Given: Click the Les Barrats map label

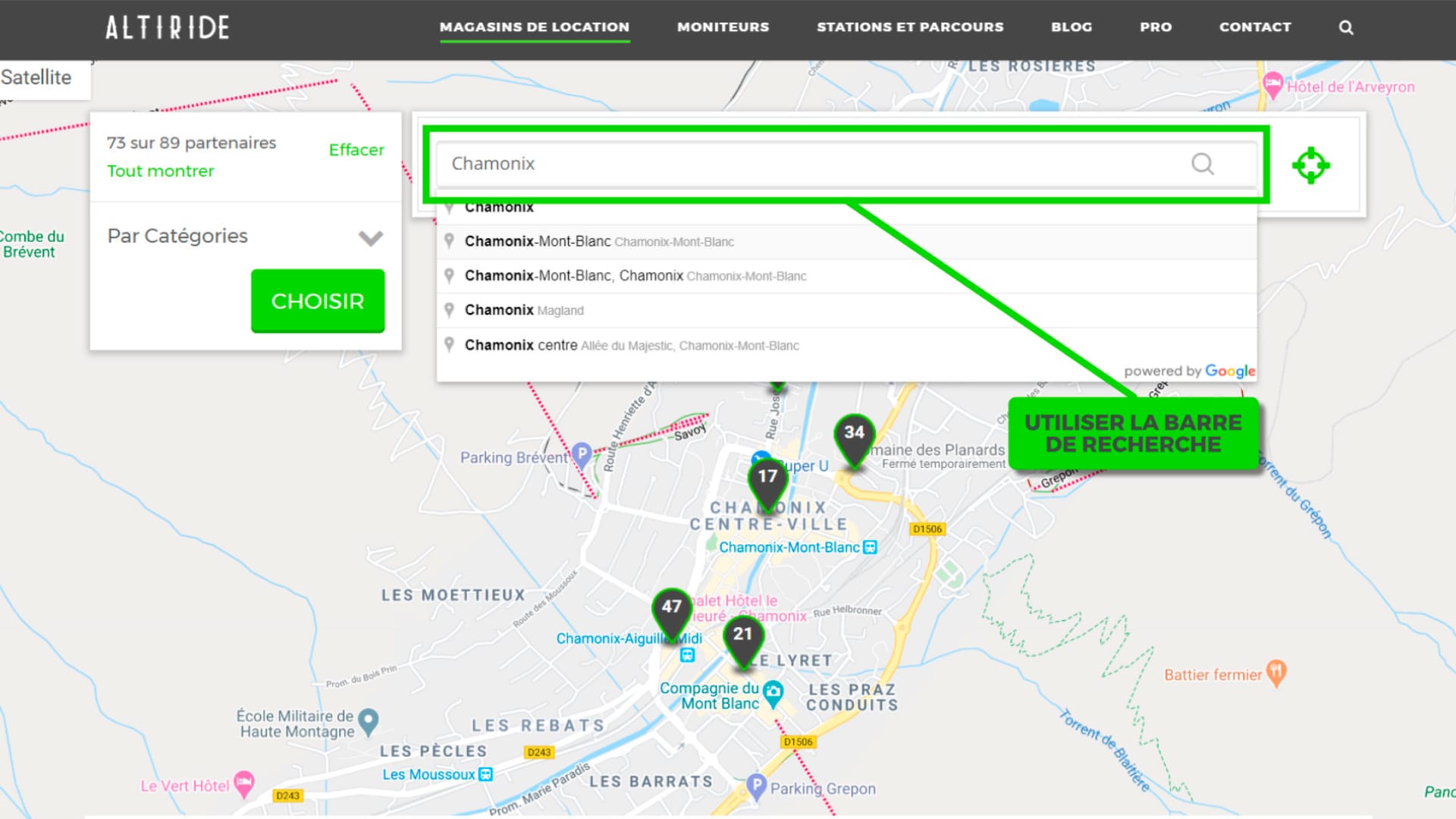Looking at the screenshot, I should pos(651,782).
